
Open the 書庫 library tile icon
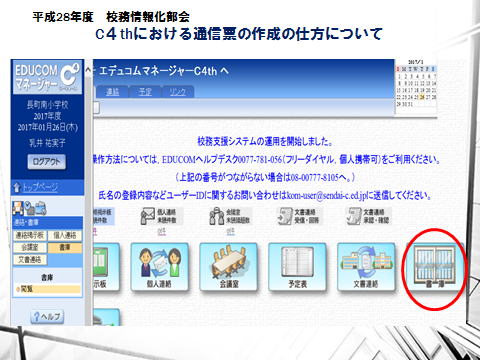click(x=434, y=268)
